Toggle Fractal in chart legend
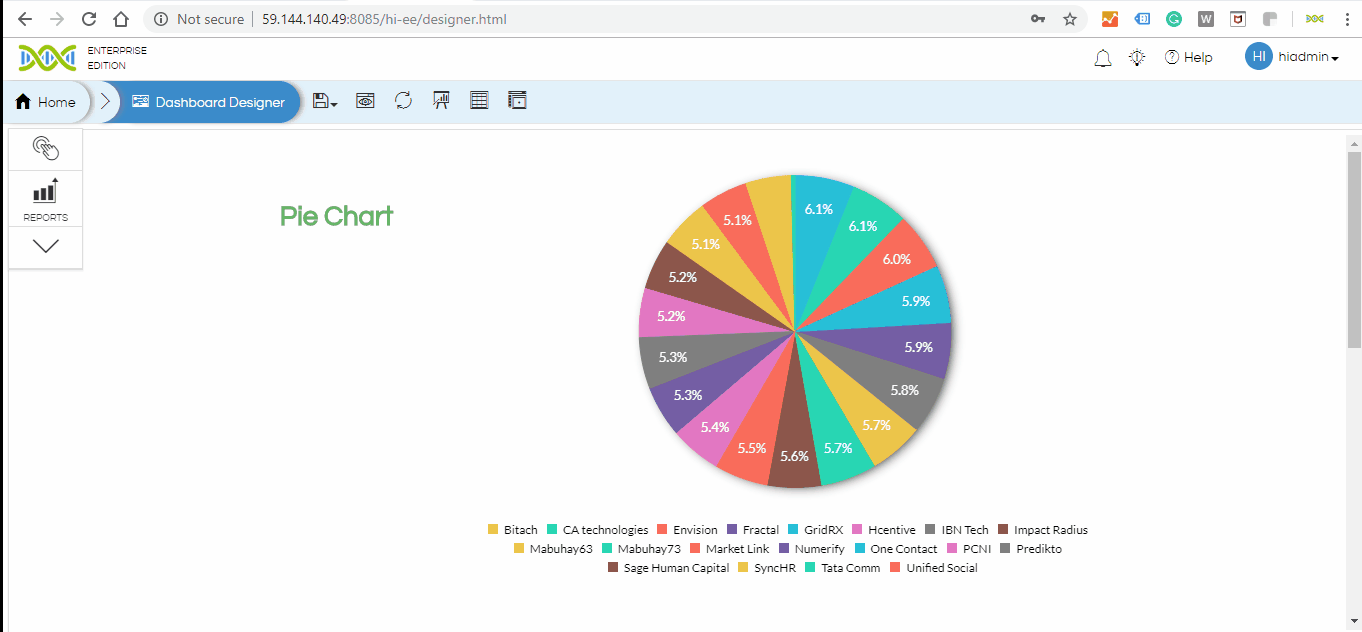Image resolution: width=1362 pixels, height=632 pixels. [x=753, y=530]
